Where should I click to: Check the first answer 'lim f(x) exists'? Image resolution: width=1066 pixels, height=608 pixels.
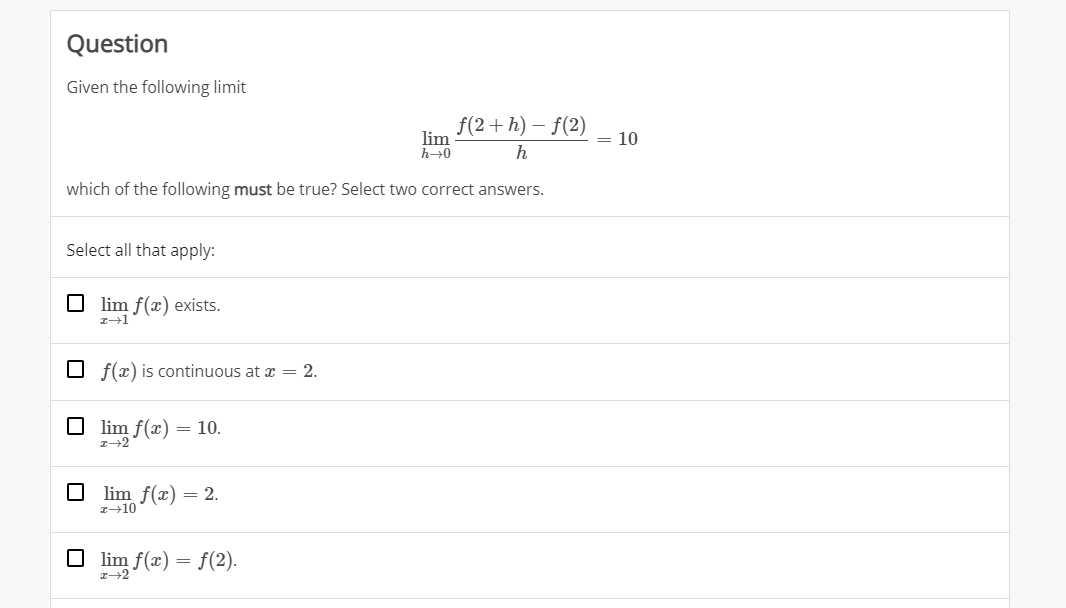[74, 303]
